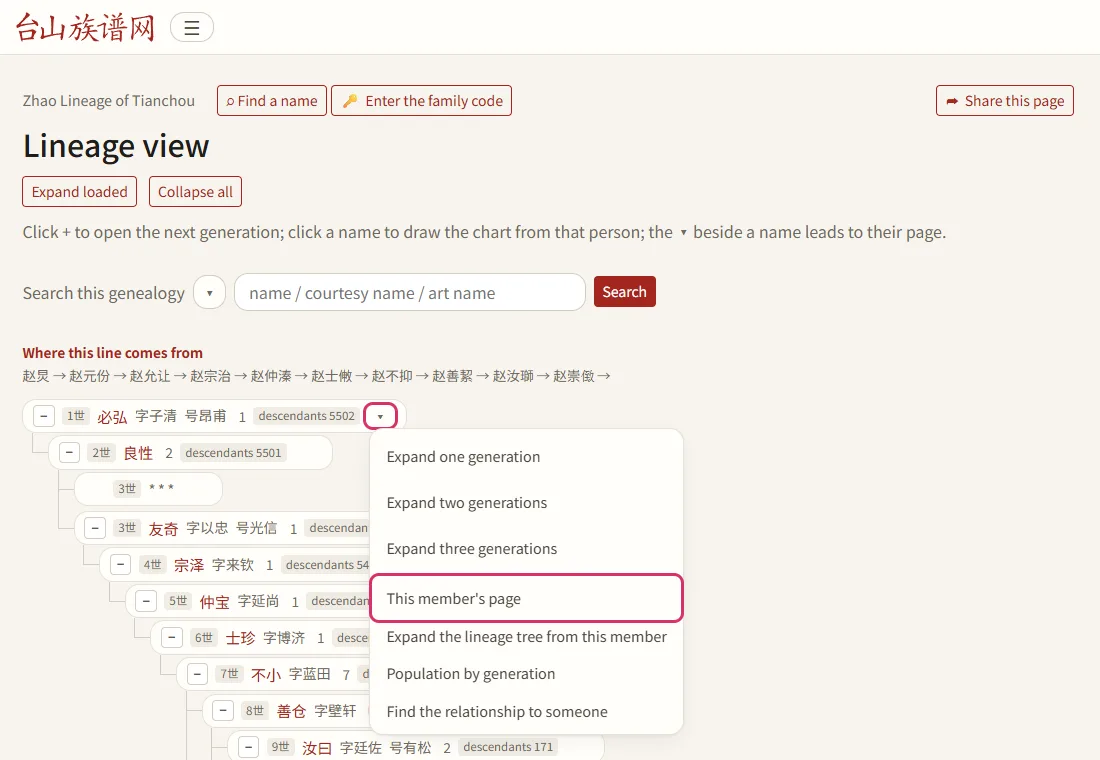Choose Expand two generations
Viewport: 1100px width, 760px height.
[x=526, y=502]
